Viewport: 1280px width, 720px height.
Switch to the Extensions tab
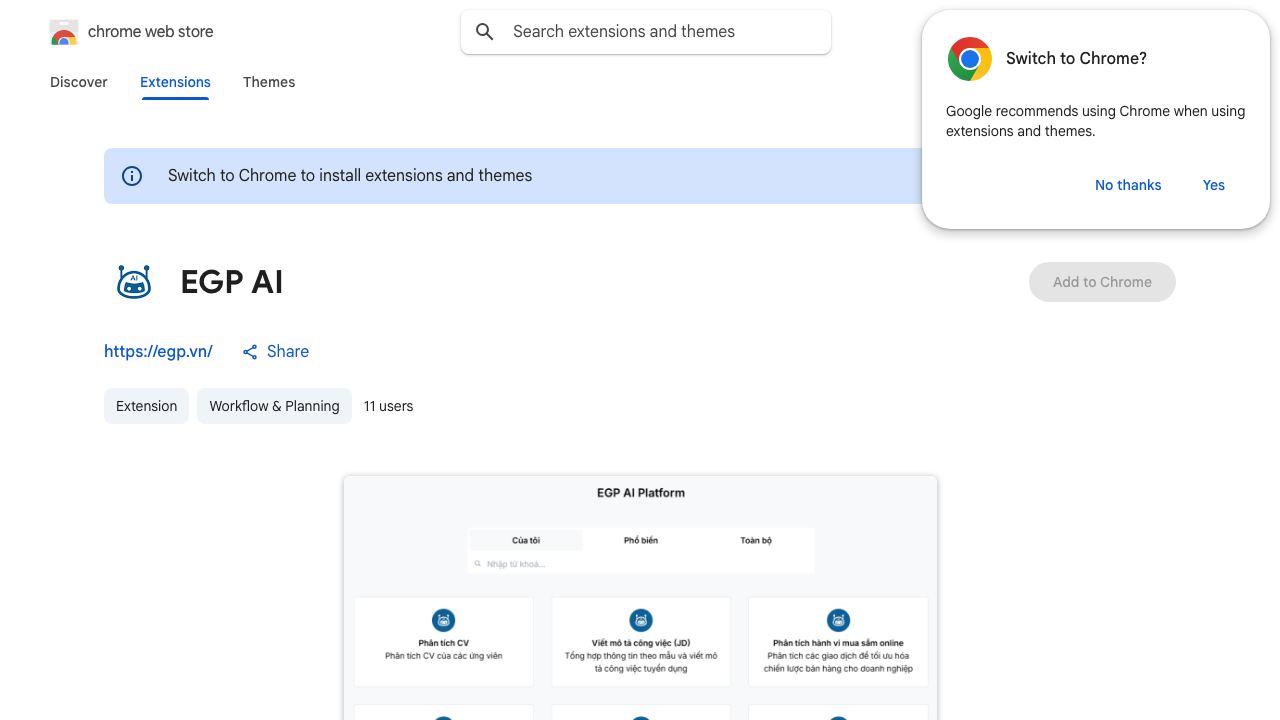point(175,82)
